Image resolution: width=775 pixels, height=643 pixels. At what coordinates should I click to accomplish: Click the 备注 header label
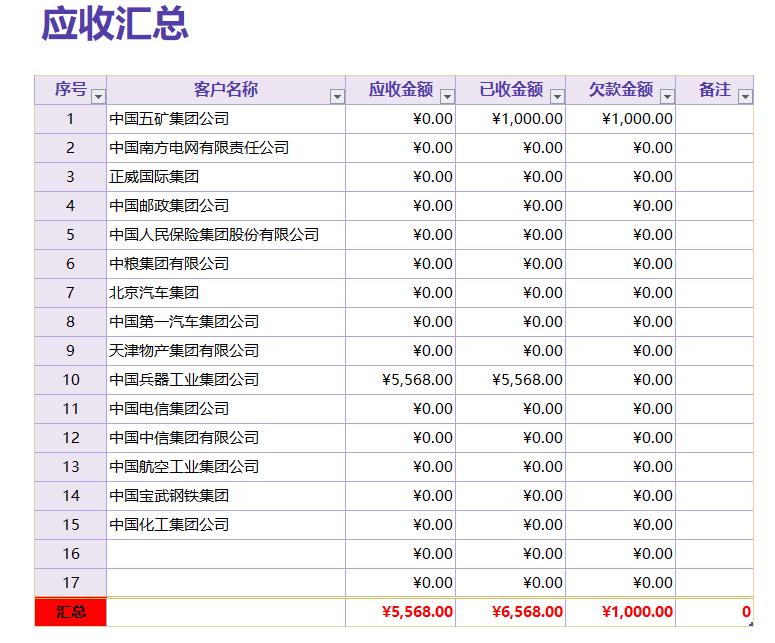pyautogui.click(x=715, y=89)
